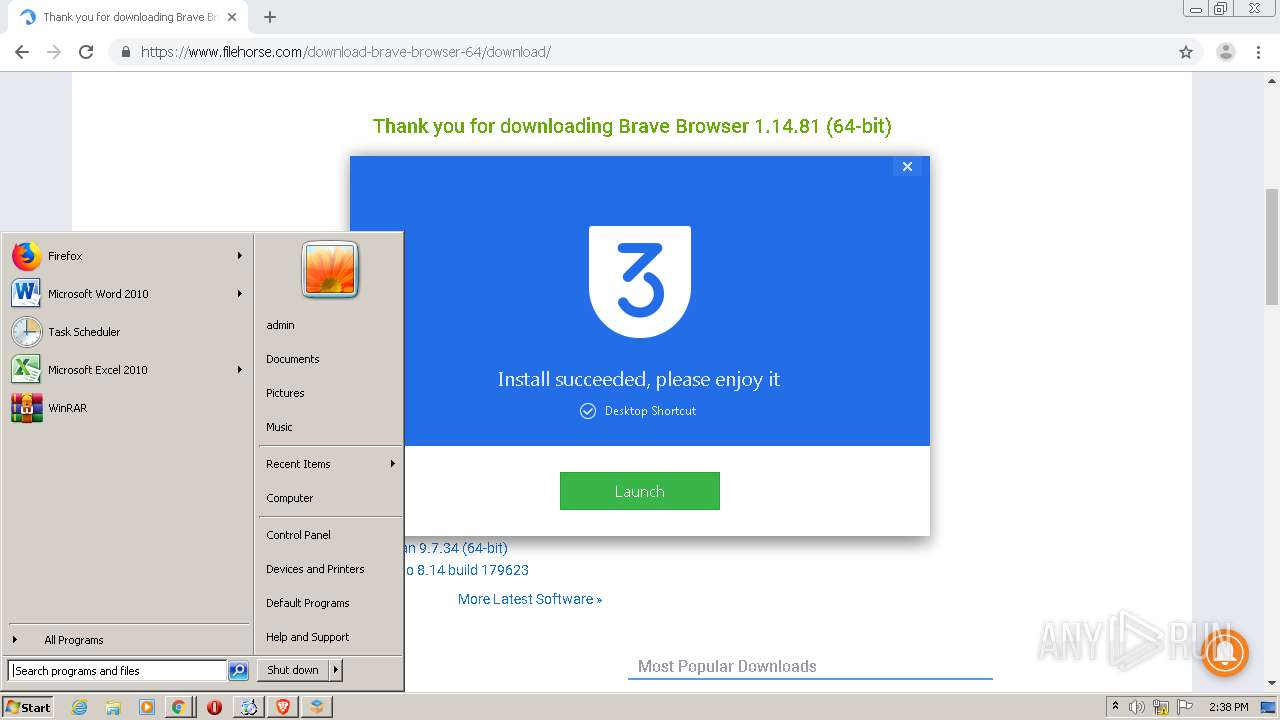1280x720 pixels.
Task: Click the Start button
Action: pos(28,707)
